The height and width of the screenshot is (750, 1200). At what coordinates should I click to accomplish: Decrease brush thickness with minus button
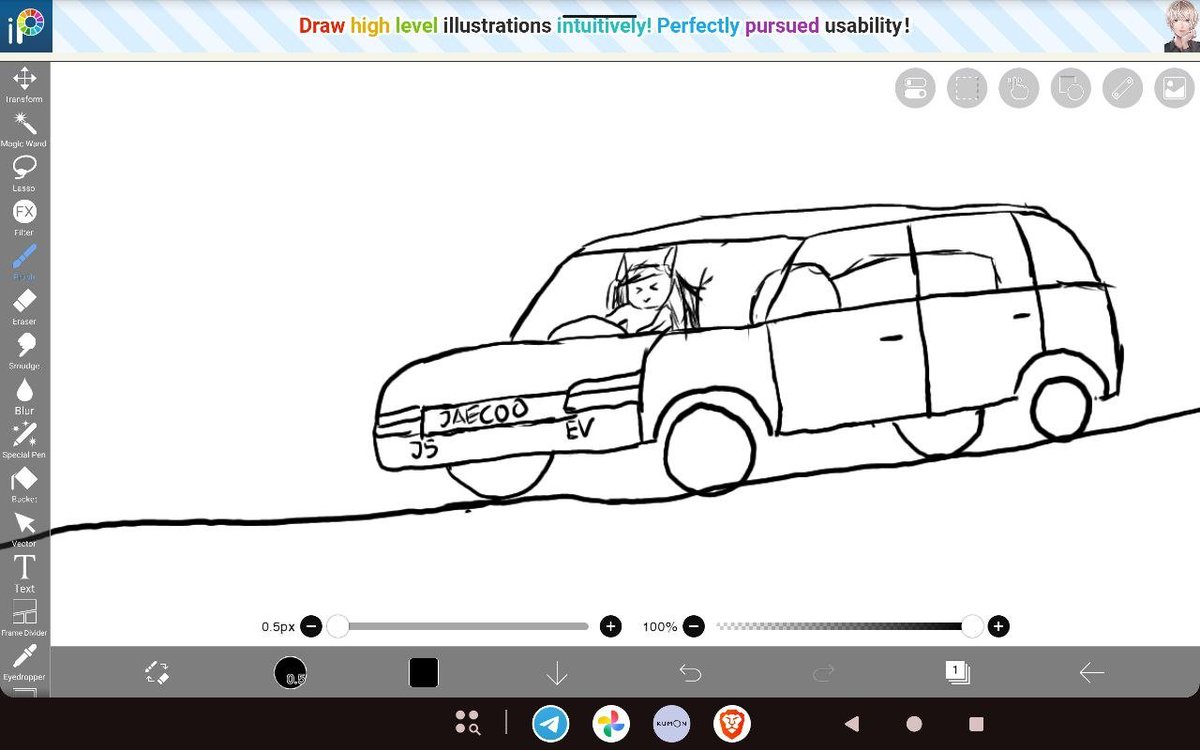coord(311,627)
